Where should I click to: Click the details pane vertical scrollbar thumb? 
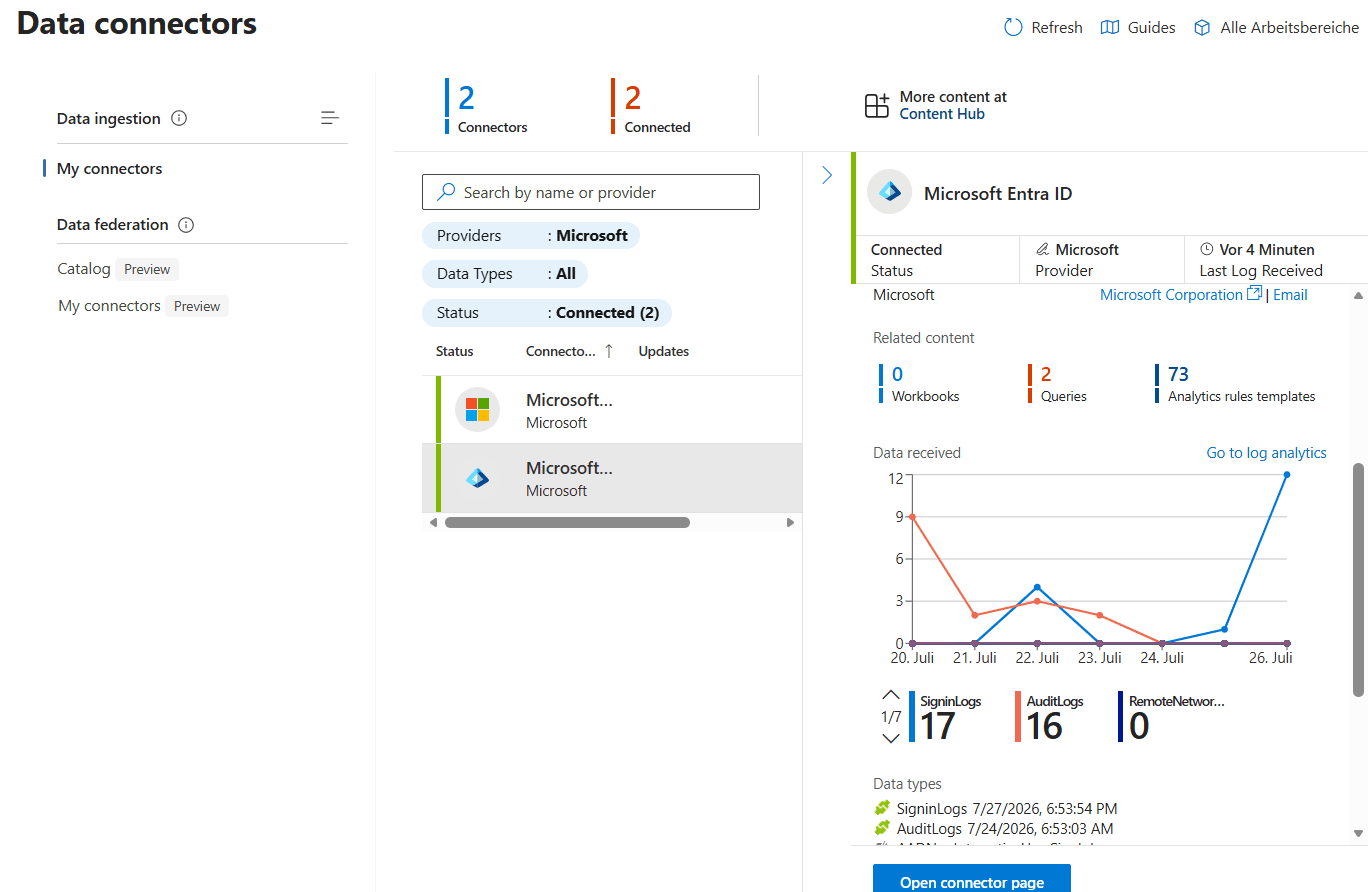[1358, 579]
